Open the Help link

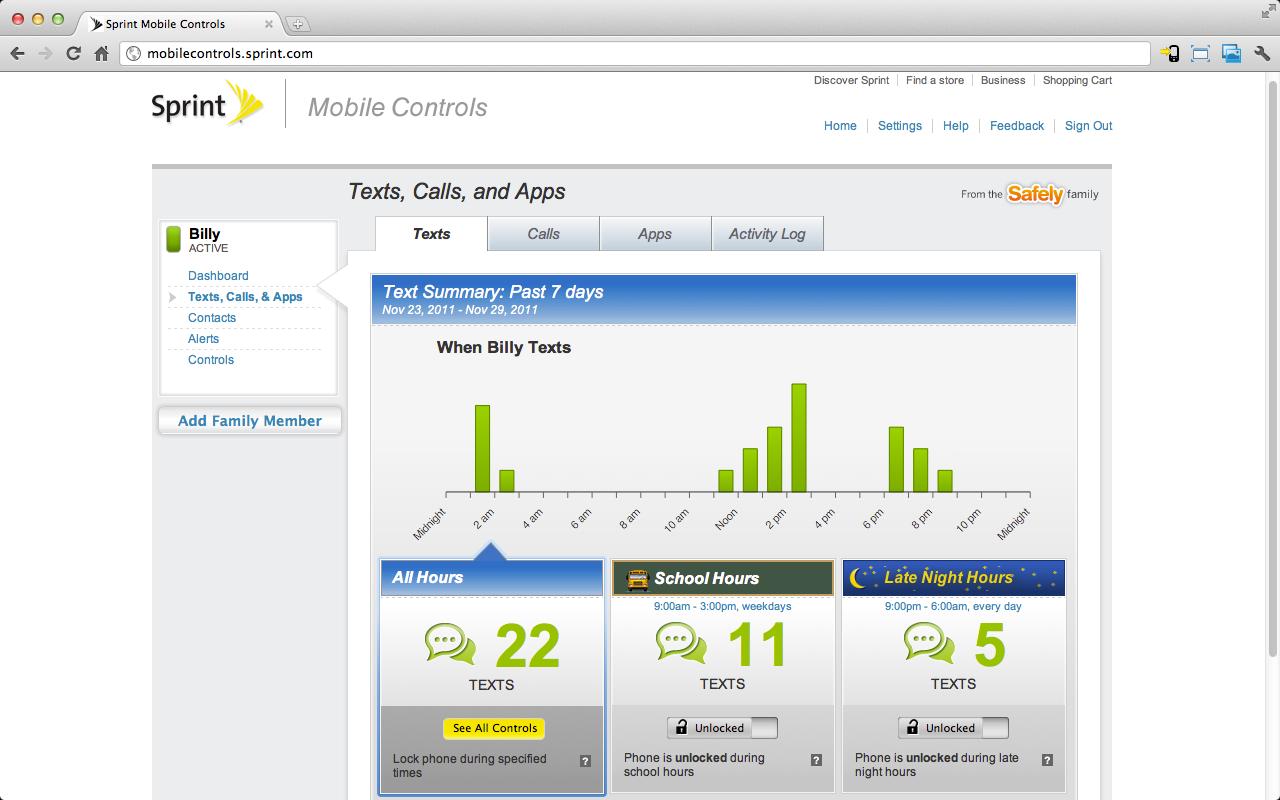coord(956,126)
